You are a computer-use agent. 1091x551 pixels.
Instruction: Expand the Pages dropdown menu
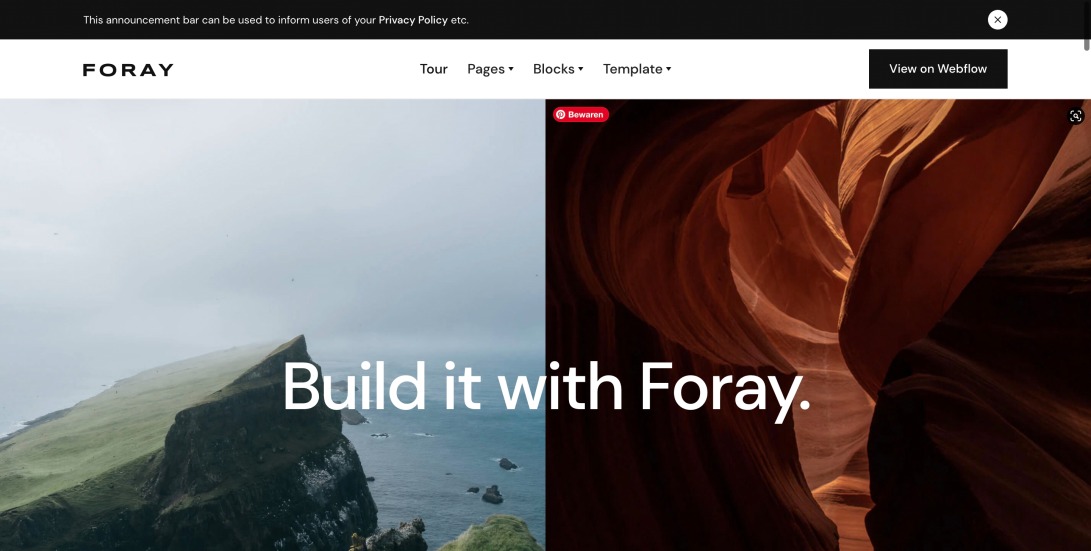point(490,69)
